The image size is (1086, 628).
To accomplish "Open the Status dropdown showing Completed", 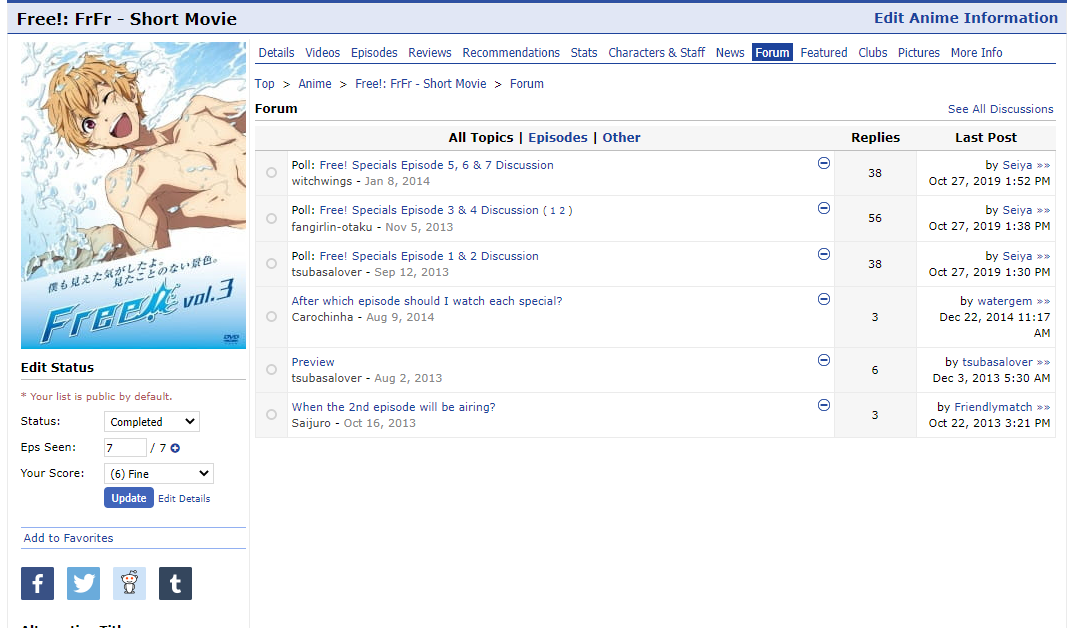I will pos(152,422).
